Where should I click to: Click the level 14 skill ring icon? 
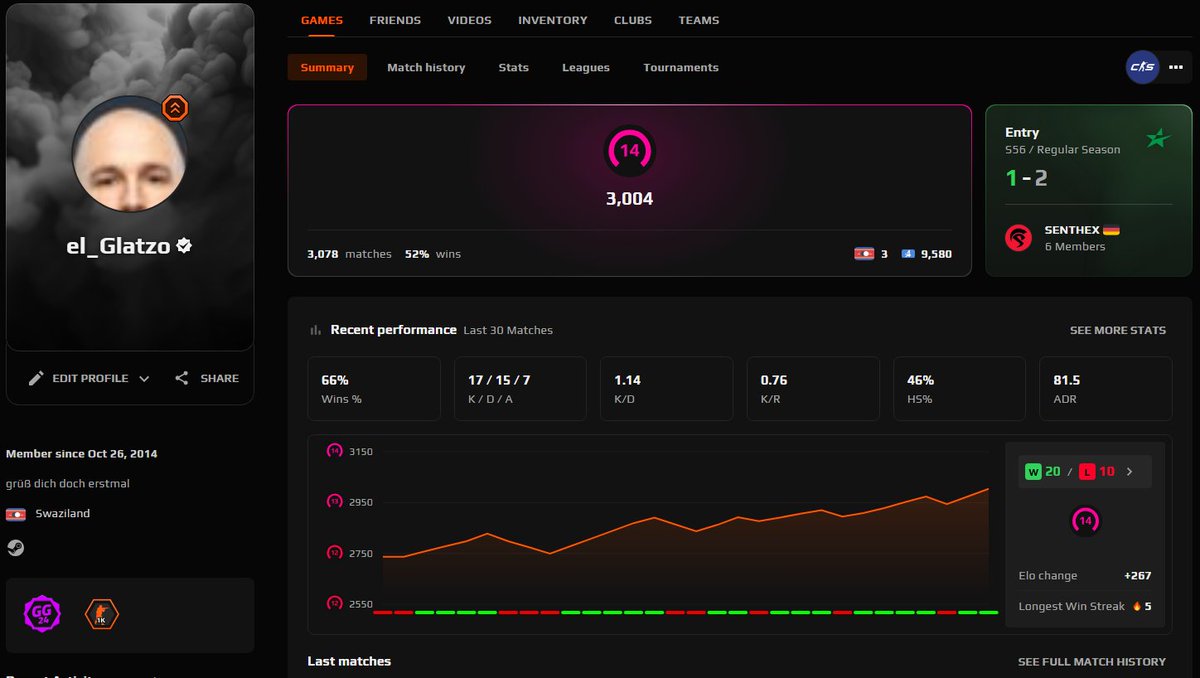click(629, 151)
